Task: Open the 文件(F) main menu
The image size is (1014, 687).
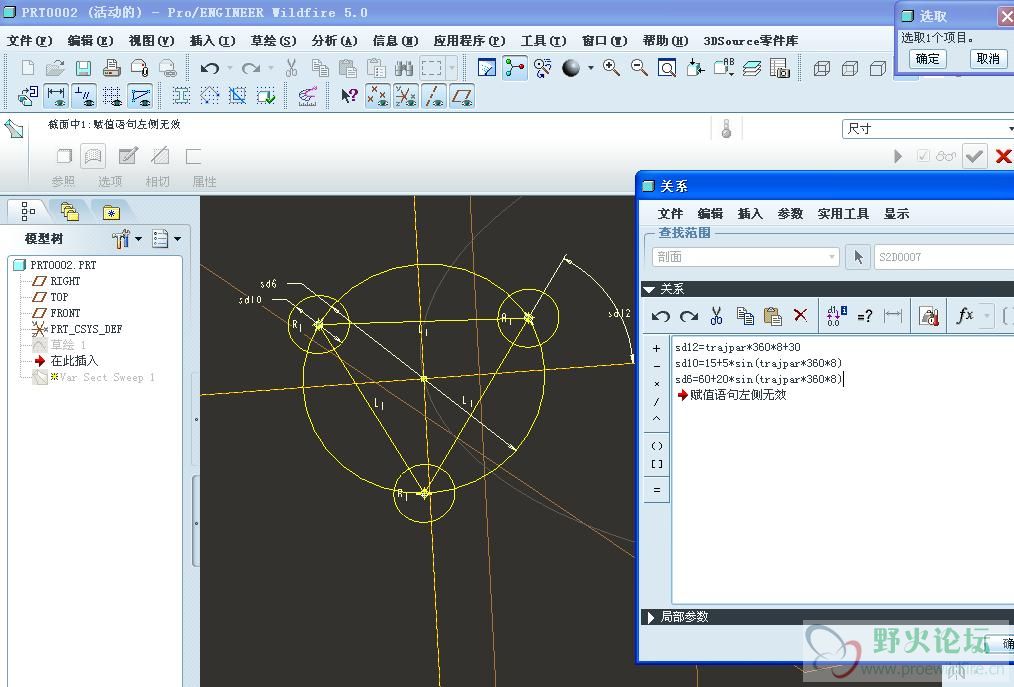Action: tap(29, 41)
